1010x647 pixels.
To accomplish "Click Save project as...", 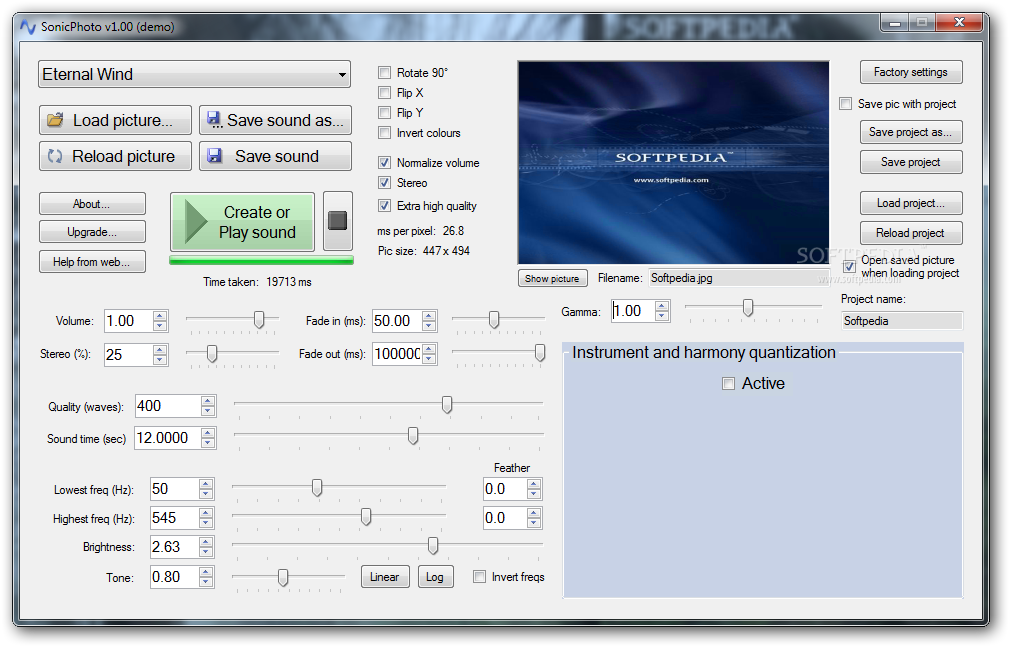I will [911, 132].
